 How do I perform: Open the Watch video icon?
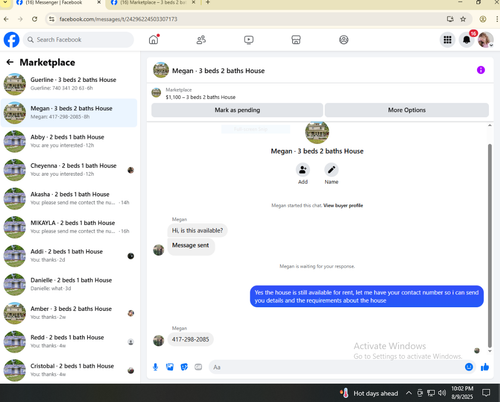[x=249, y=40]
